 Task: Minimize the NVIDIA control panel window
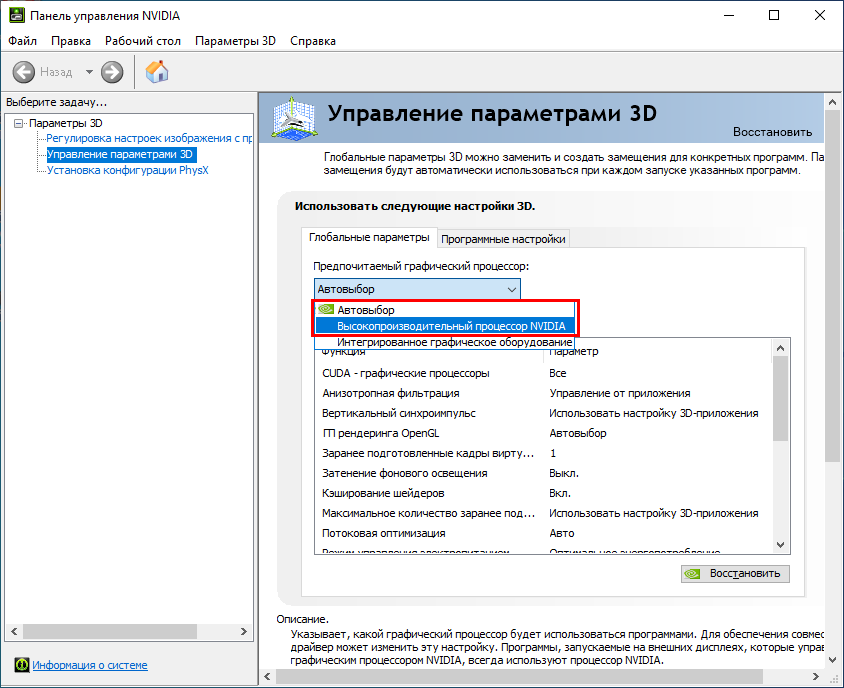coord(729,15)
